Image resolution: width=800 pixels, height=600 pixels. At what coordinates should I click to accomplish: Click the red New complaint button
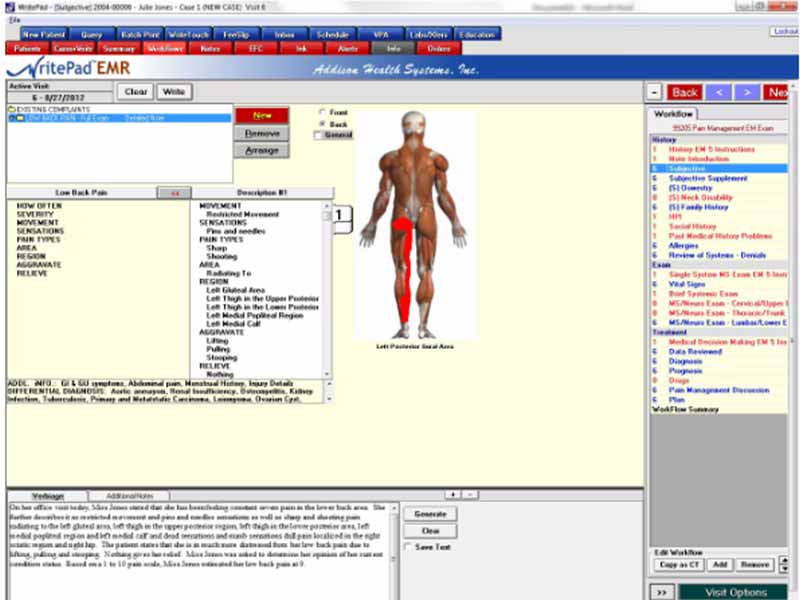(x=262, y=115)
